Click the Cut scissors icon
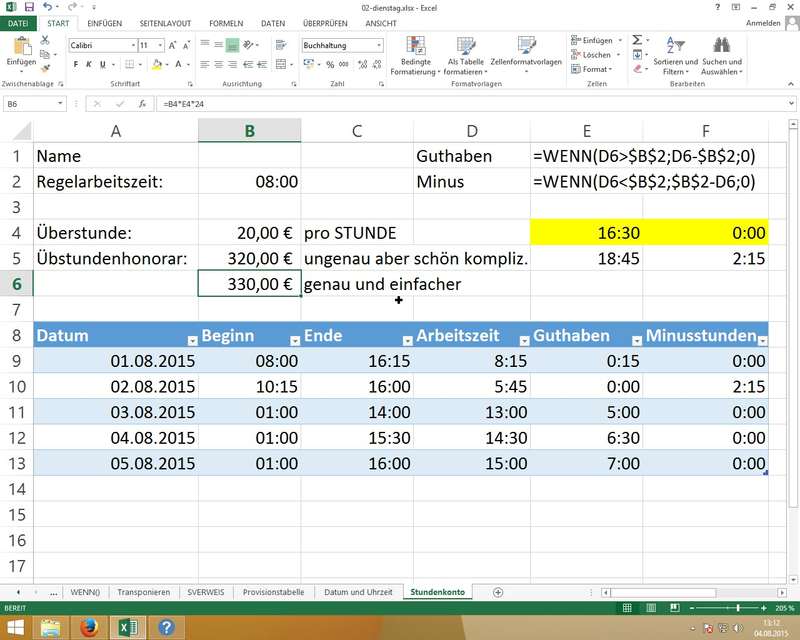 [x=45, y=40]
